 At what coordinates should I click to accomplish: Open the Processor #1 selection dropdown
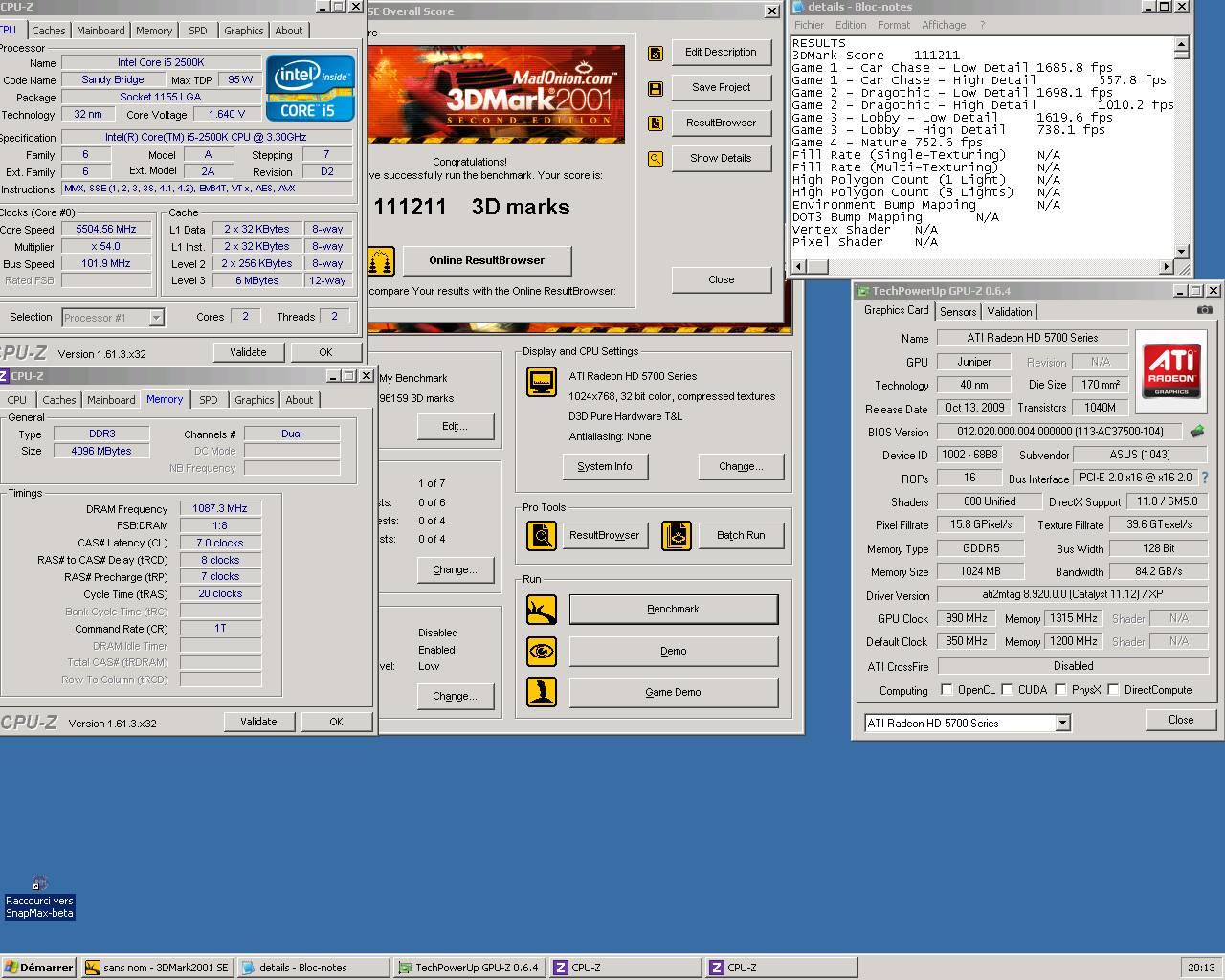coord(156,317)
